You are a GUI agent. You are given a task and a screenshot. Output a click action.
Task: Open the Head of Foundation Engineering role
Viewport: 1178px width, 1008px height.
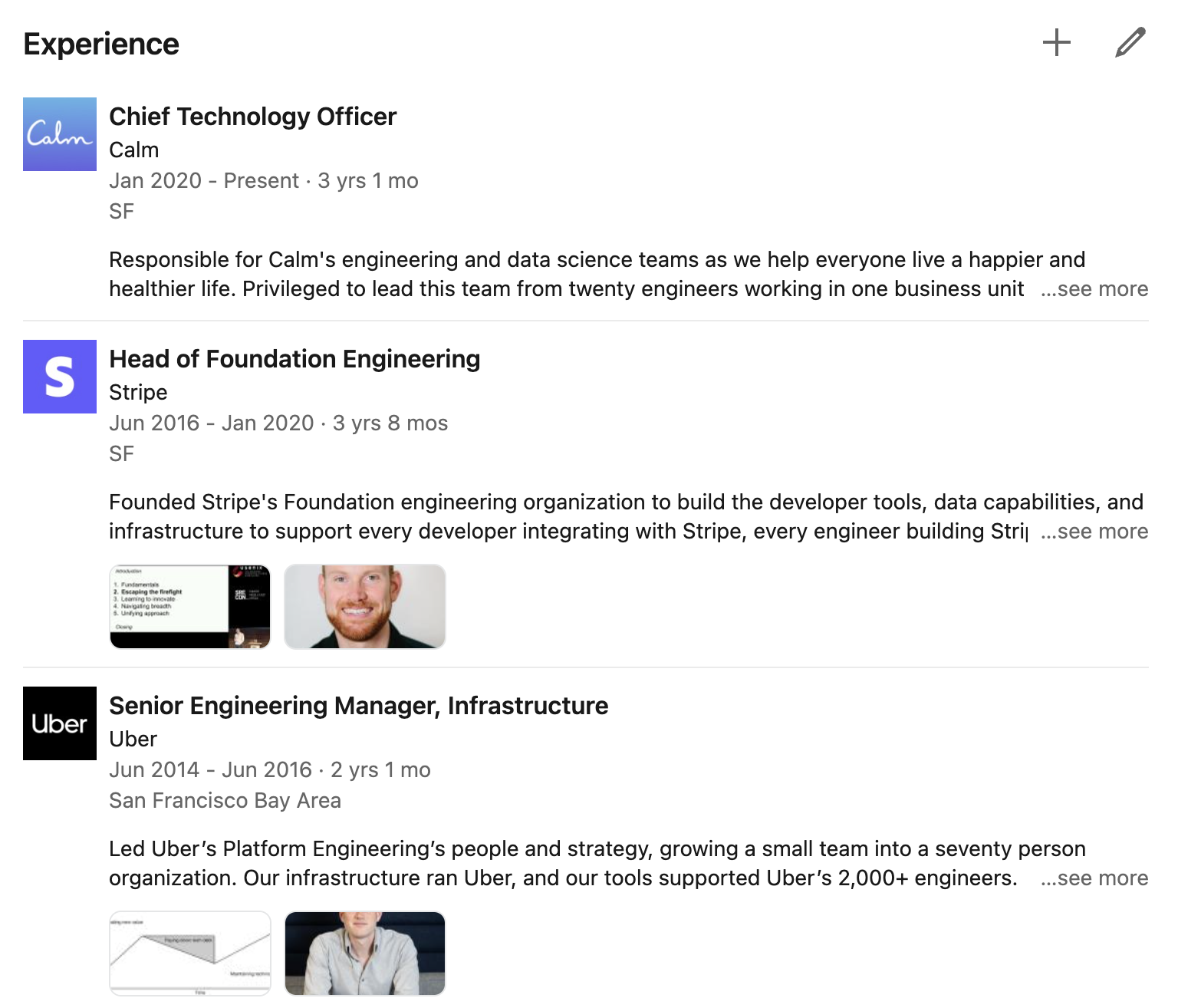294,358
